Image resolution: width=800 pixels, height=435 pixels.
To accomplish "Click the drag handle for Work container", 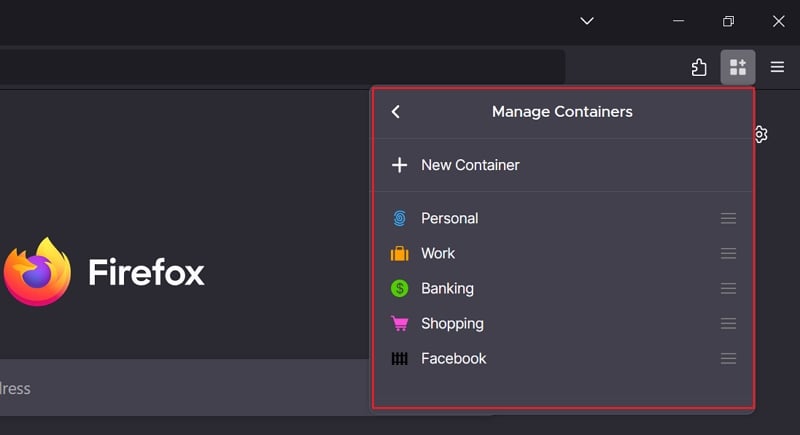I will click(x=728, y=253).
